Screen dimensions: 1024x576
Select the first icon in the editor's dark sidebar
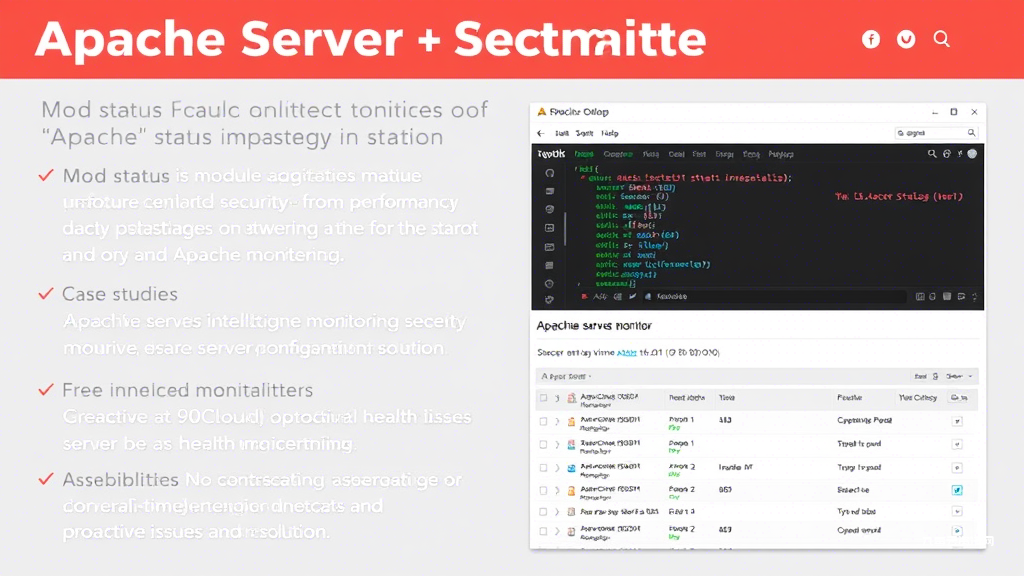coord(549,173)
